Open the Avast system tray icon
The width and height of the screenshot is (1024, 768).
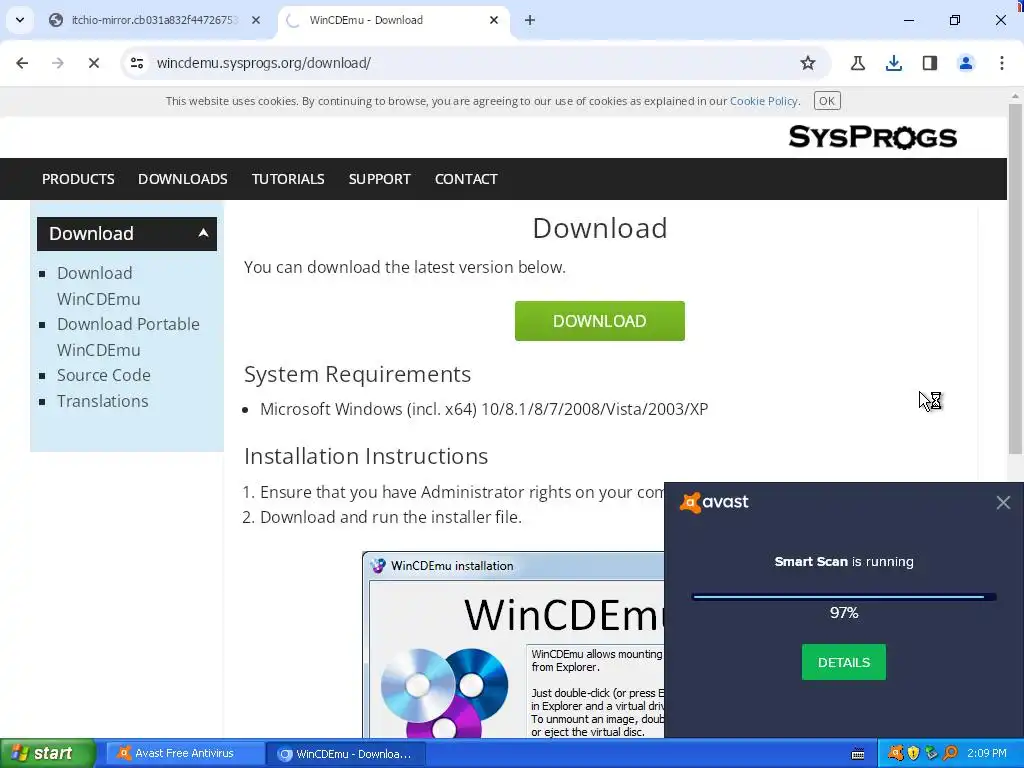tap(896, 754)
